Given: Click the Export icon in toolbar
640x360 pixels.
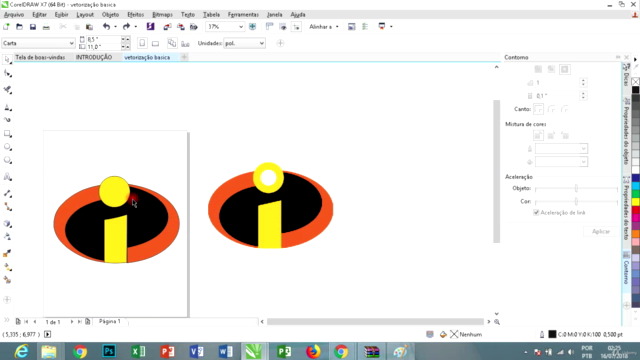Looking at the screenshot, I should (x=181, y=27).
